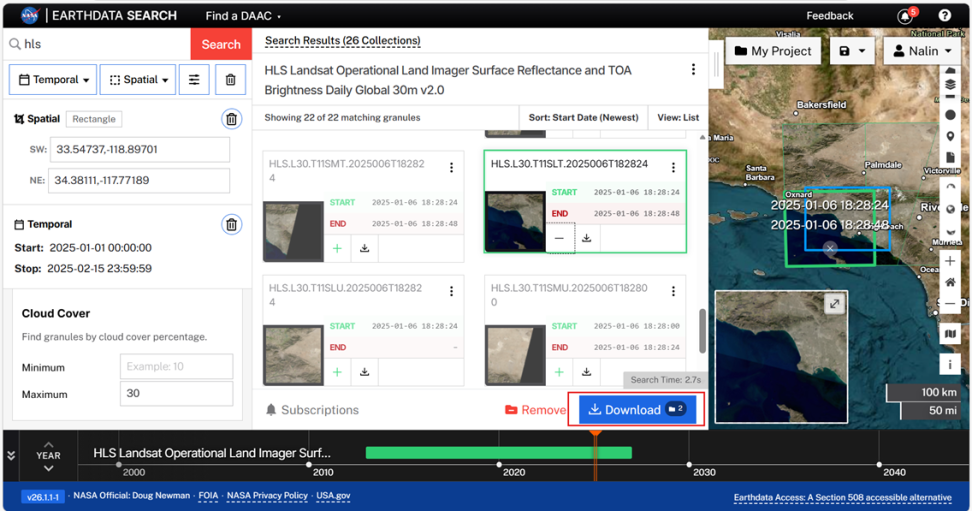
Task: Show the map info button
Action: [x=950, y=364]
